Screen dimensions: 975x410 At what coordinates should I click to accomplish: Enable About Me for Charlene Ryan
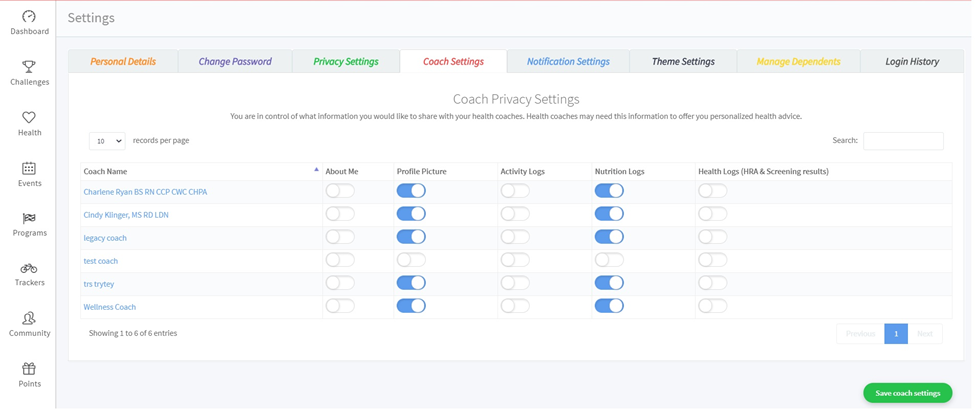340,191
